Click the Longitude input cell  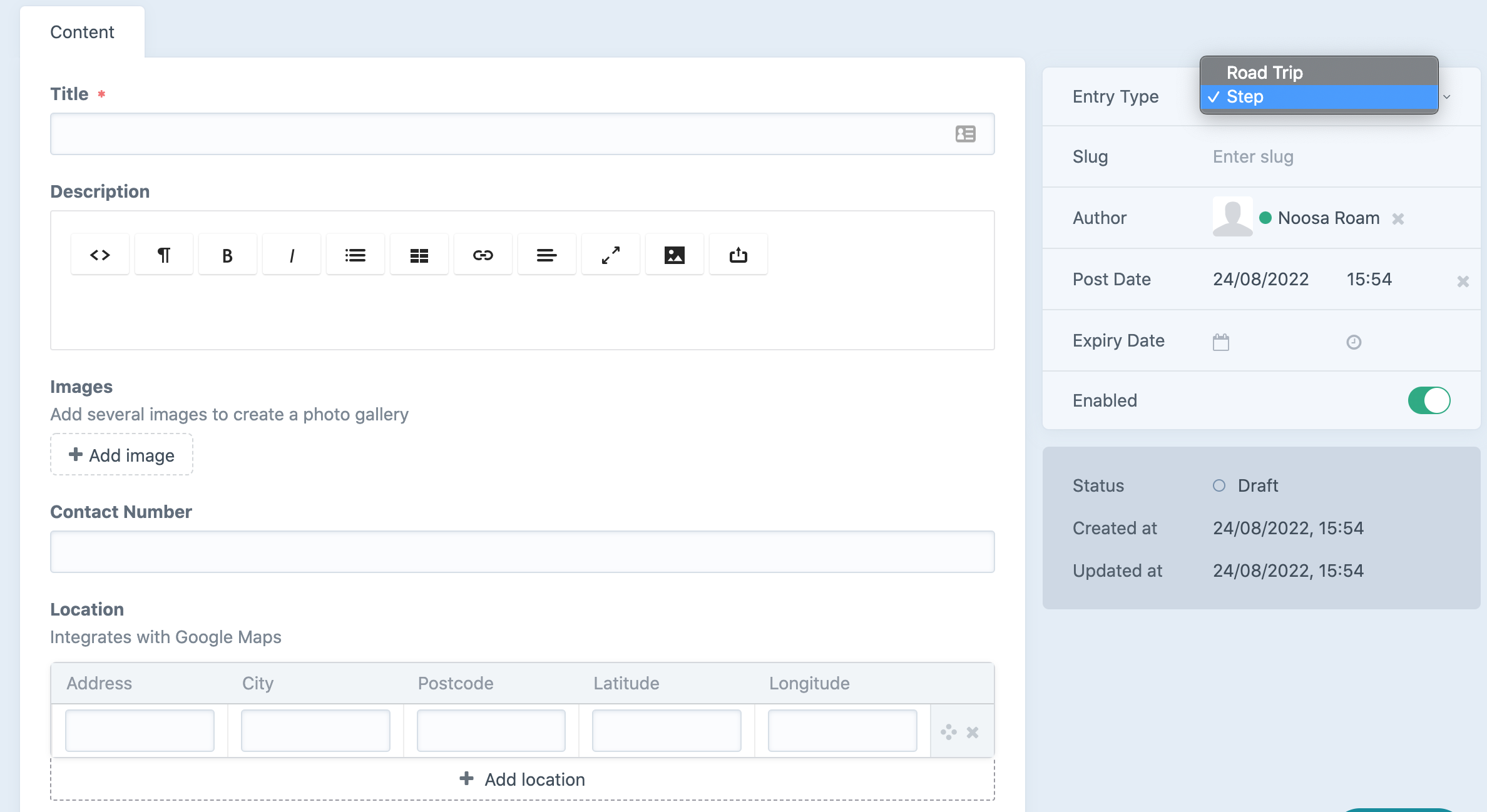[842, 731]
